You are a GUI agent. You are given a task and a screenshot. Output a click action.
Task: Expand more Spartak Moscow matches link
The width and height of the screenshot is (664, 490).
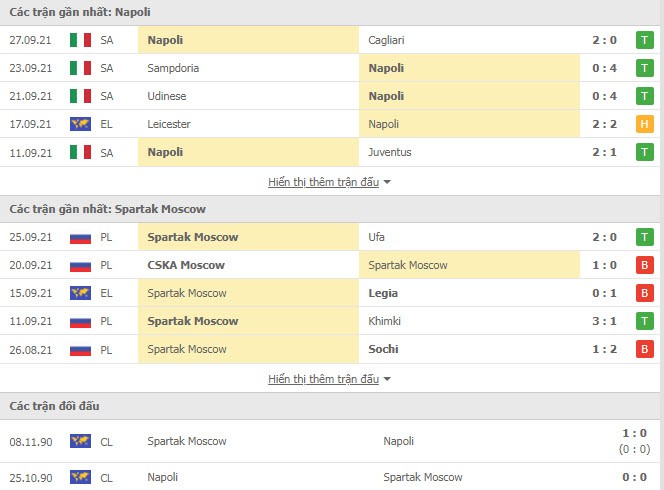click(x=323, y=379)
